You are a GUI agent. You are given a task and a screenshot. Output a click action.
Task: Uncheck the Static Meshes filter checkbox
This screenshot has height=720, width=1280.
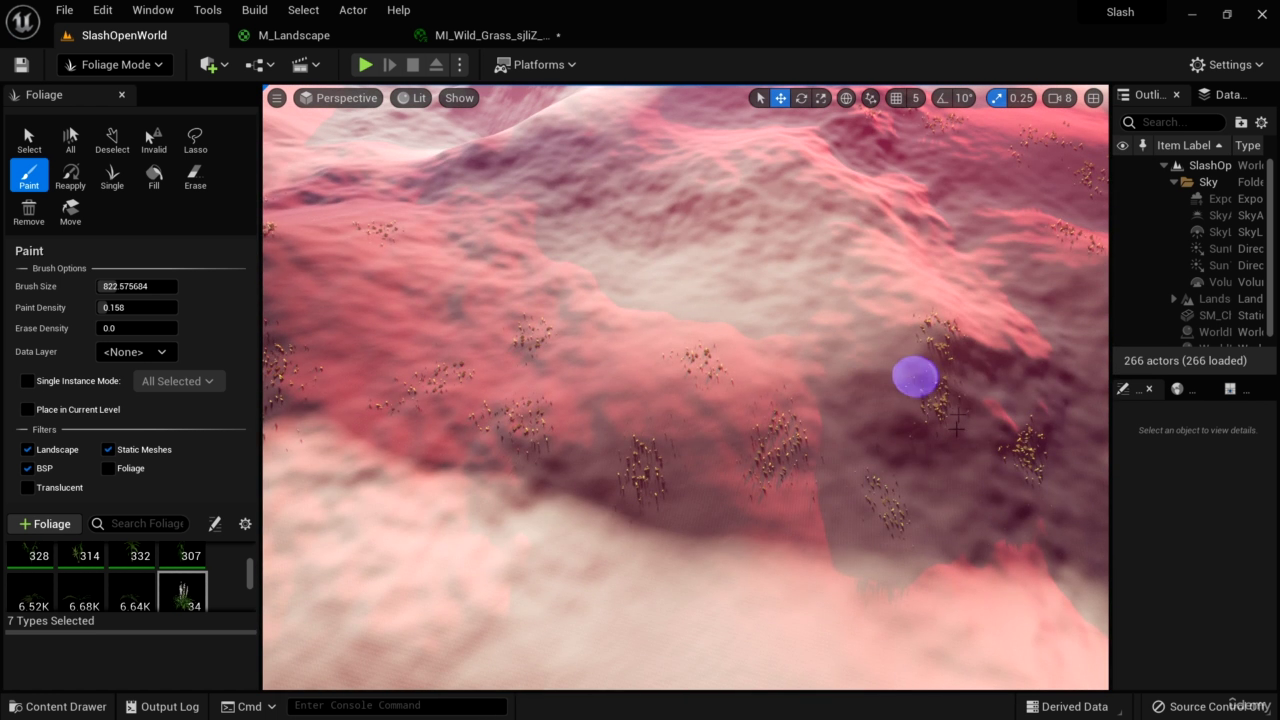pos(108,449)
